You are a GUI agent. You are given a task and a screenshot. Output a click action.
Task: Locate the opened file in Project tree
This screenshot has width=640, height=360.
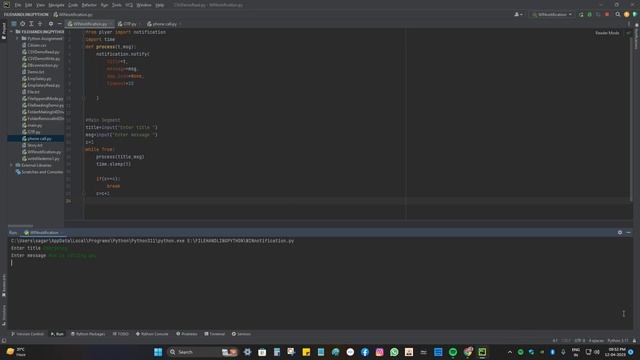coord(22,24)
